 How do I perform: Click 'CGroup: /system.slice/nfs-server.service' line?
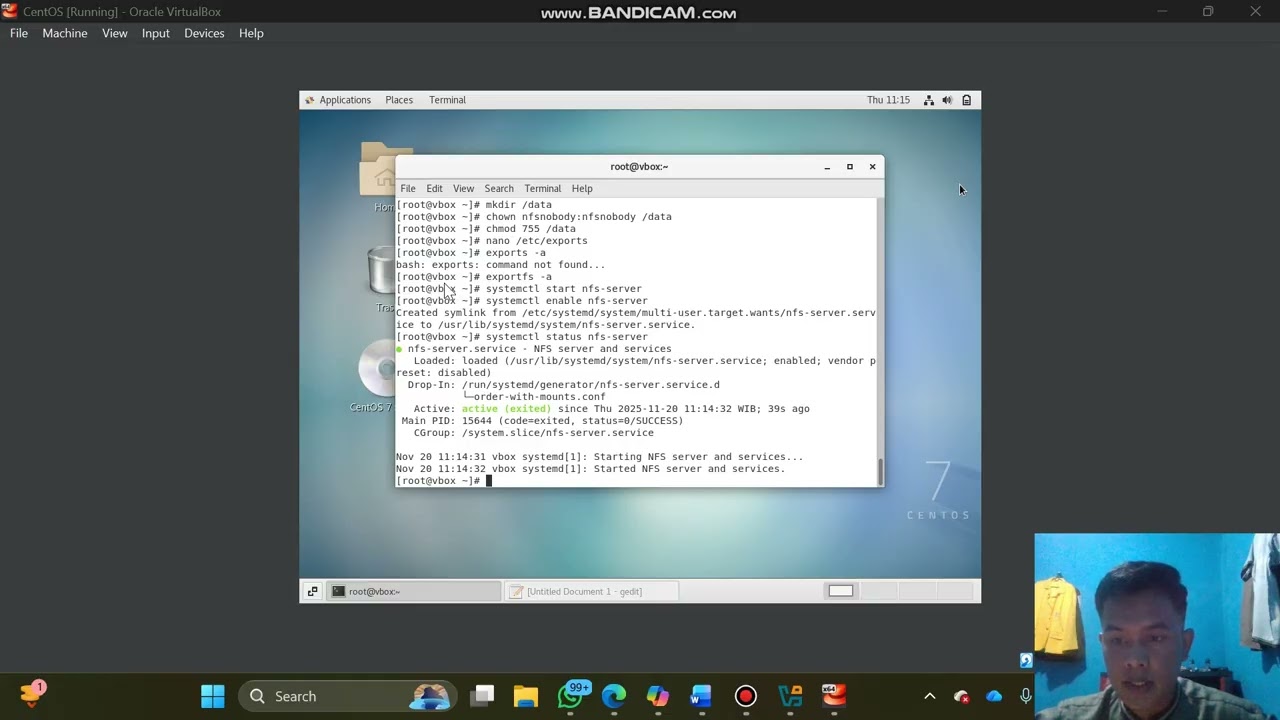533,432
